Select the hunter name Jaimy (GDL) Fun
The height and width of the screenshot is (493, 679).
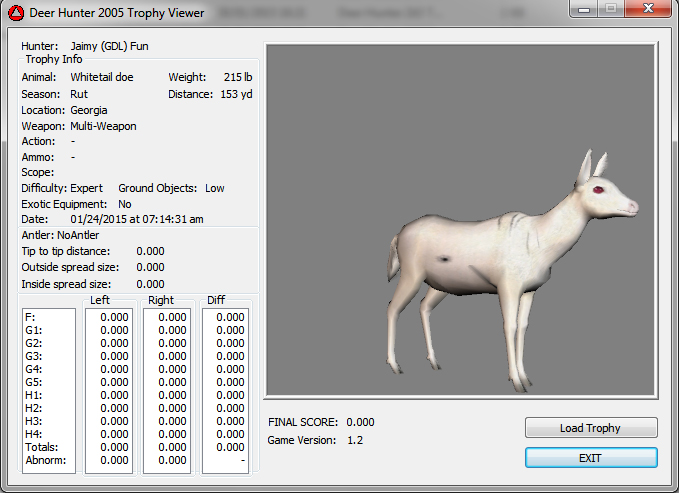tap(112, 46)
